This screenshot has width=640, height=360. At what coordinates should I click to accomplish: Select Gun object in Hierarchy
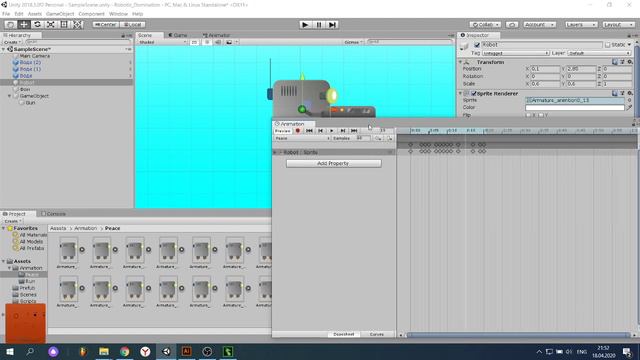coord(30,103)
